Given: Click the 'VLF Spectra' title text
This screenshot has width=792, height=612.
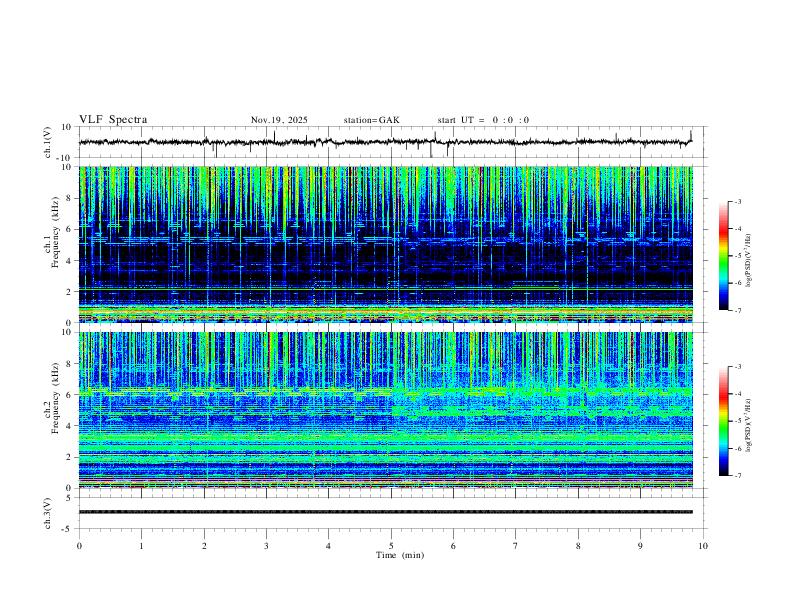Looking at the screenshot, I should click(113, 120).
